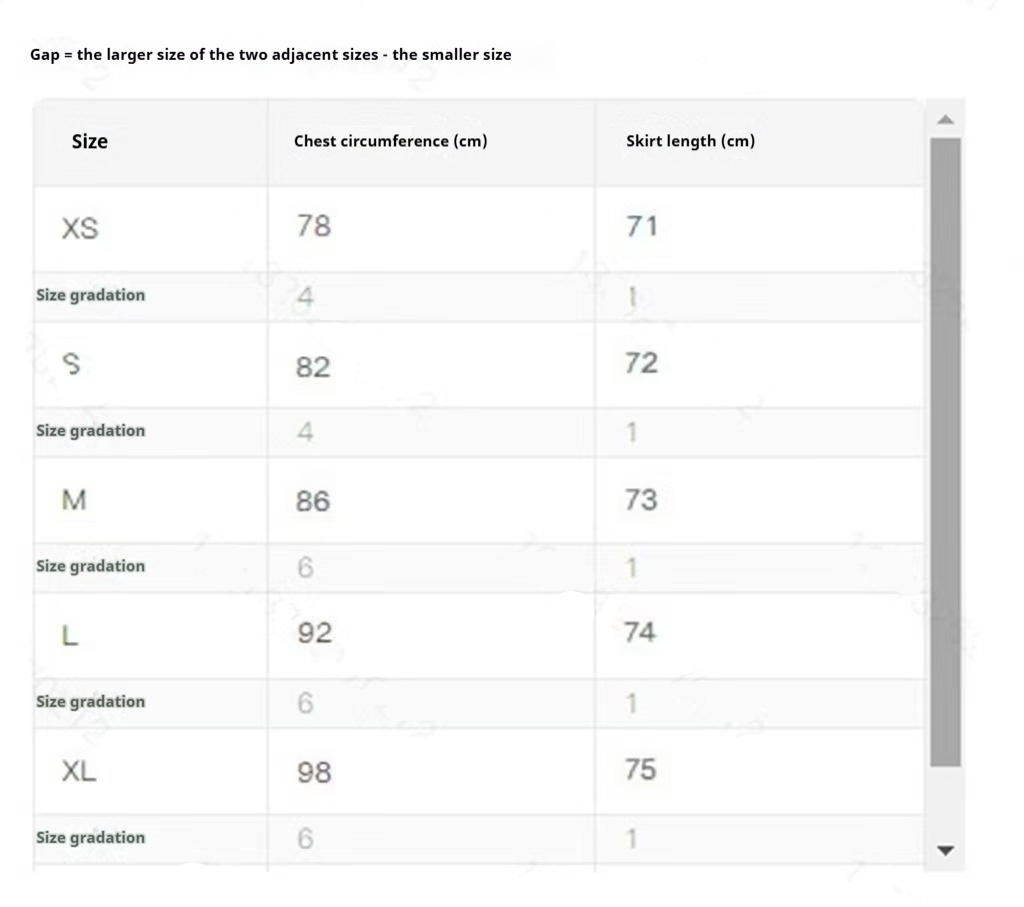Click the Gap definition text above table
Screen dimensions: 1024x907
tap(270, 55)
